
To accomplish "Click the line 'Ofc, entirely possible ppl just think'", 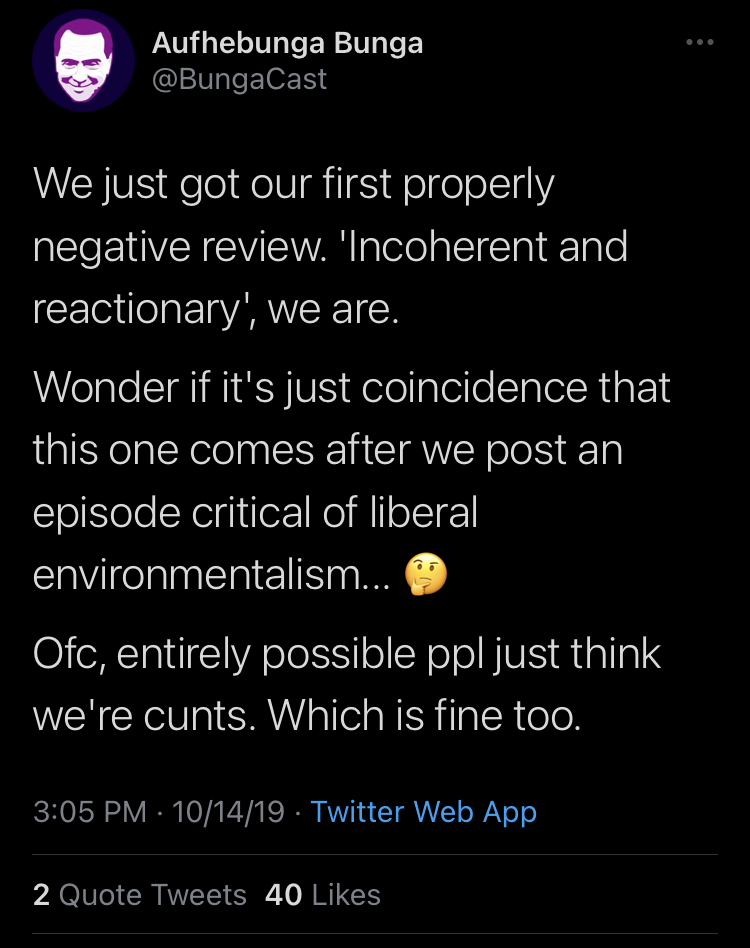I will pyautogui.click(x=347, y=654).
